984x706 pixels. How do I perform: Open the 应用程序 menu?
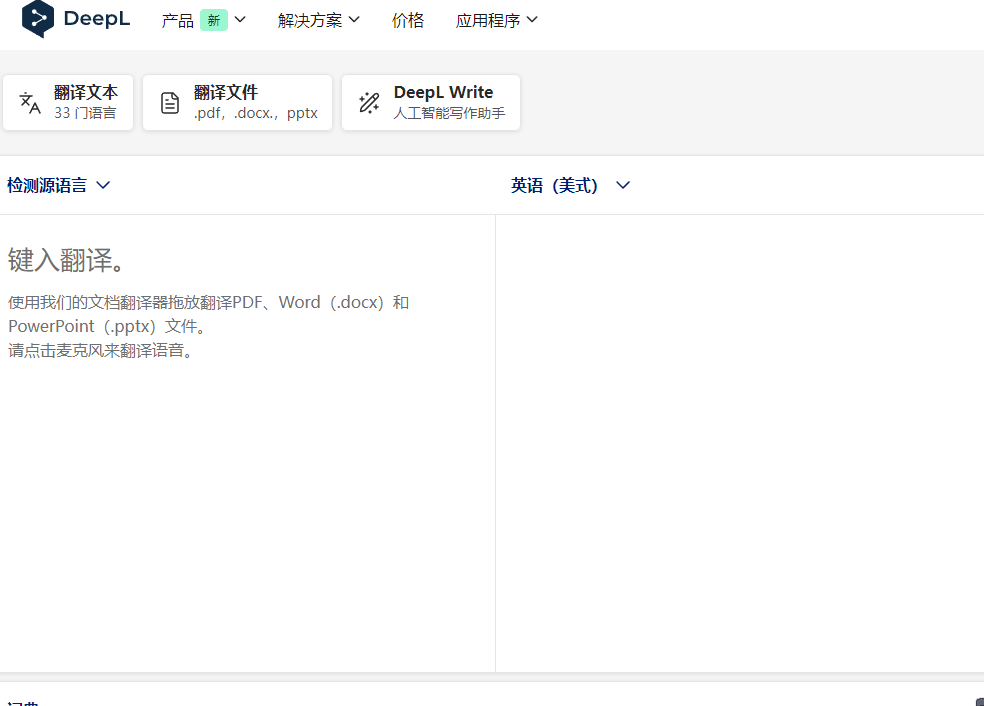496,20
